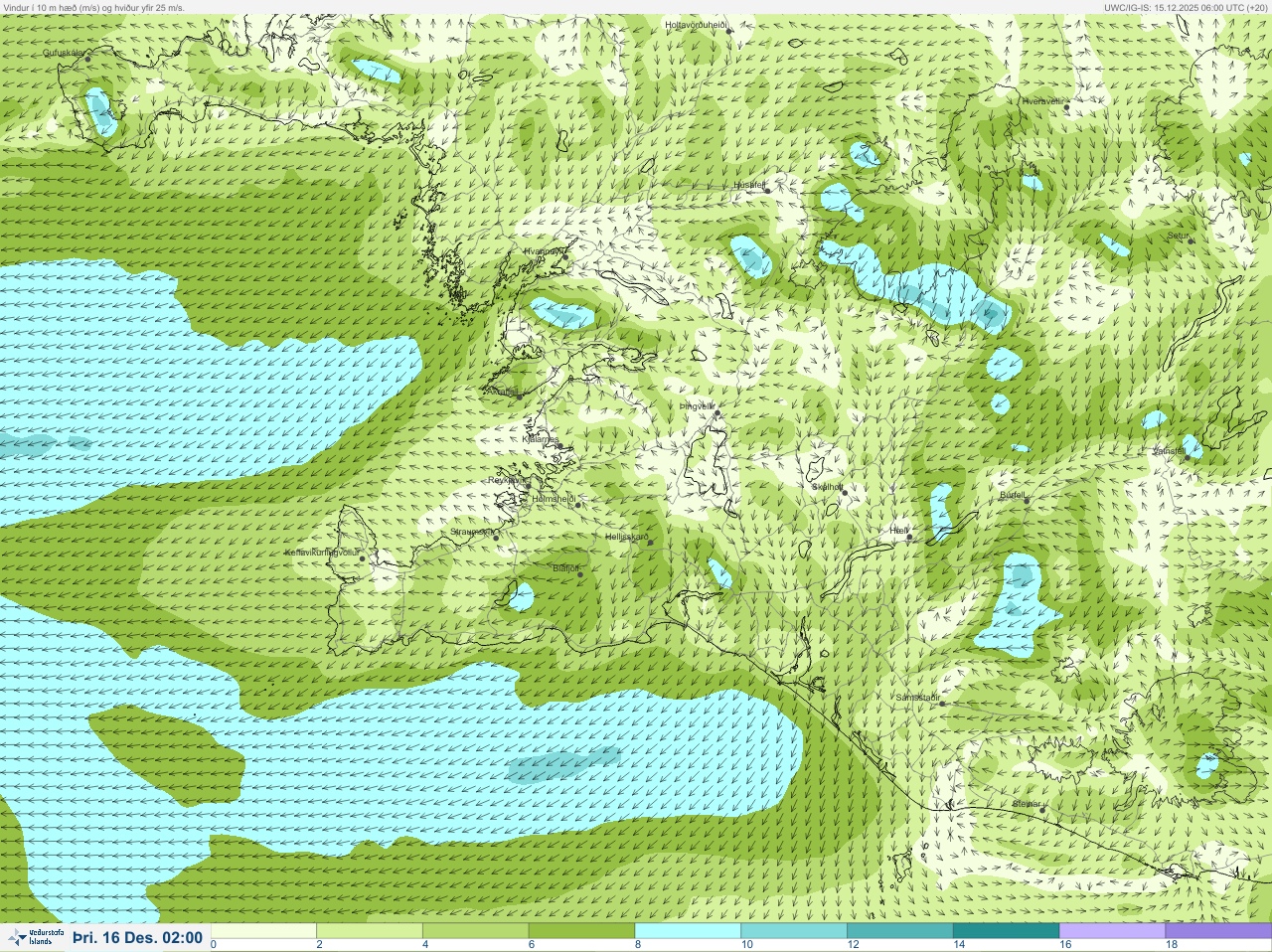Screen dimensions: 1272x952
Task: Click the Þri. 16 Des. 02:00 timestamp
Action: [137, 938]
